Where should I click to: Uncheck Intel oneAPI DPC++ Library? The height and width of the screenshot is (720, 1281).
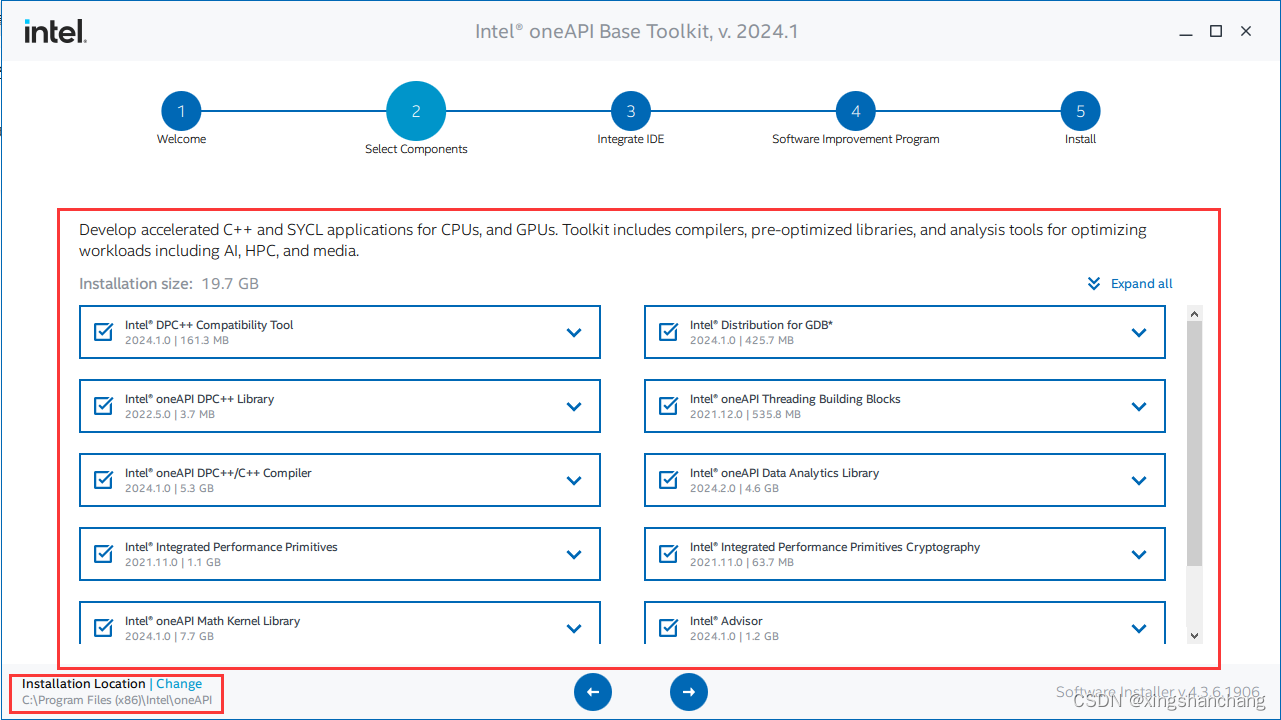[x=103, y=406]
